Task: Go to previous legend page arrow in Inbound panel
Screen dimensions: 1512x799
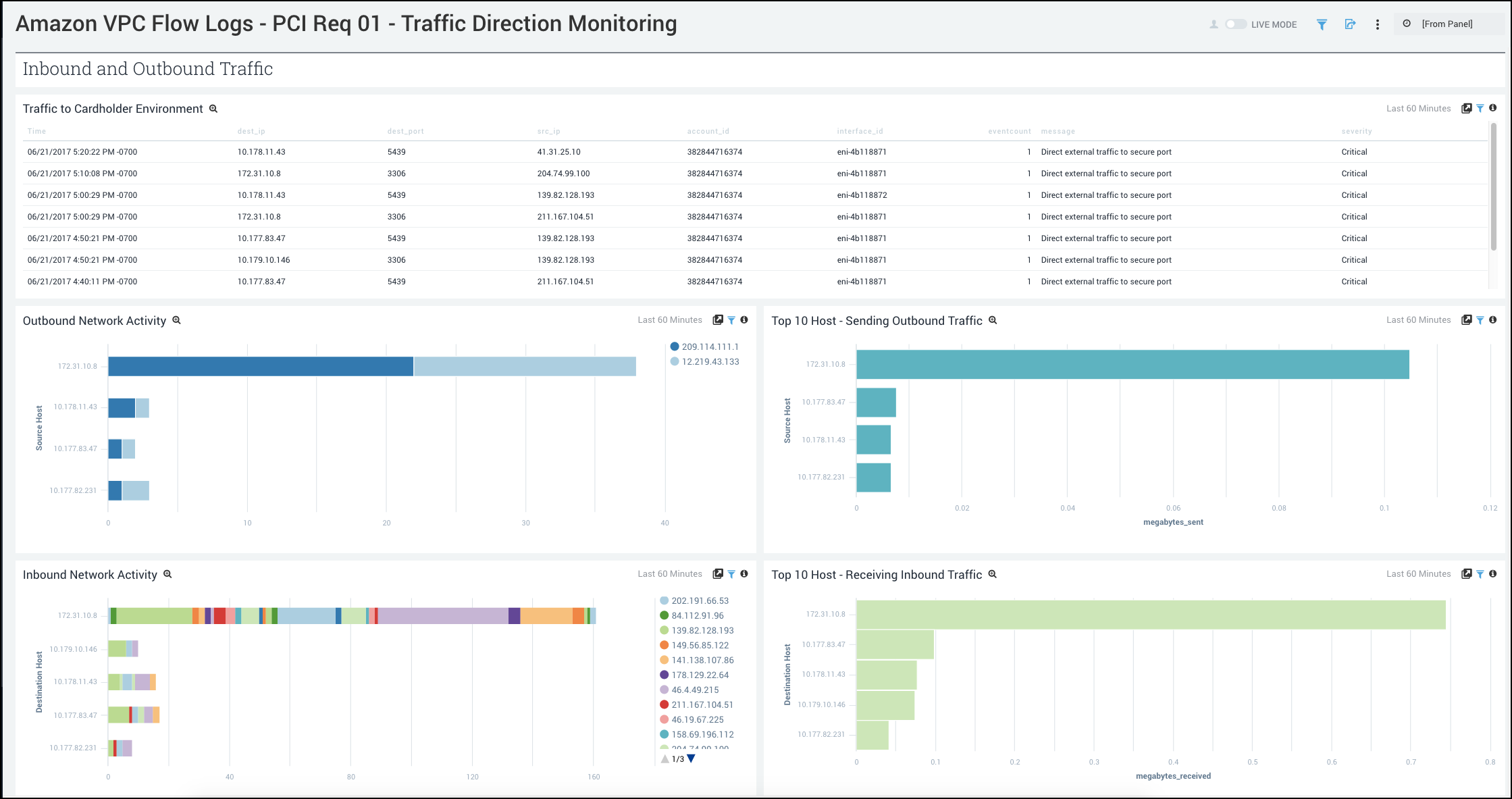Action: (x=665, y=758)
